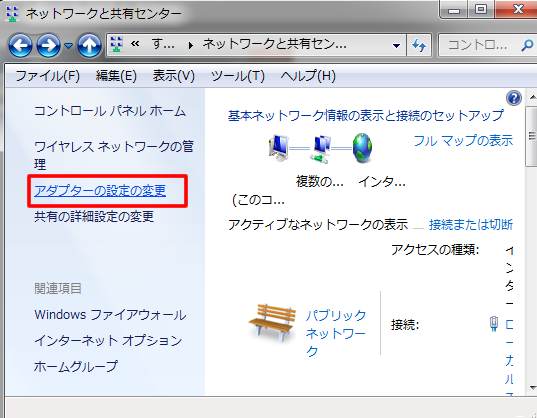Click 接続または切断 link
Screen dimensions: 537x418
tap(471, 225)
